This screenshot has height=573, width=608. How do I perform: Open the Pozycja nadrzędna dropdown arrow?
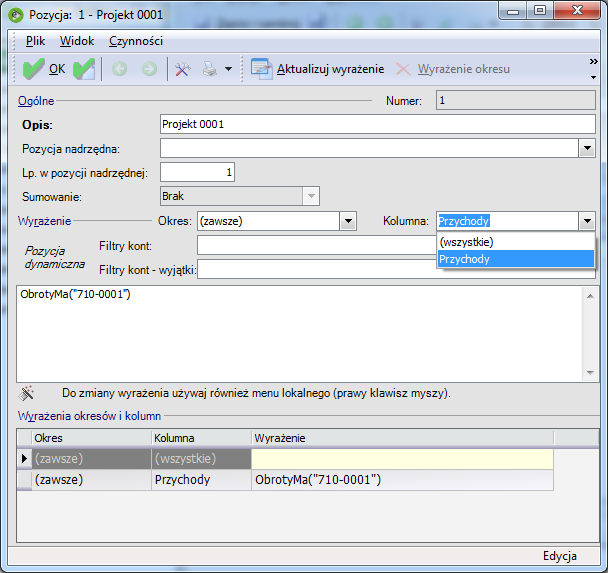[587, 148]
